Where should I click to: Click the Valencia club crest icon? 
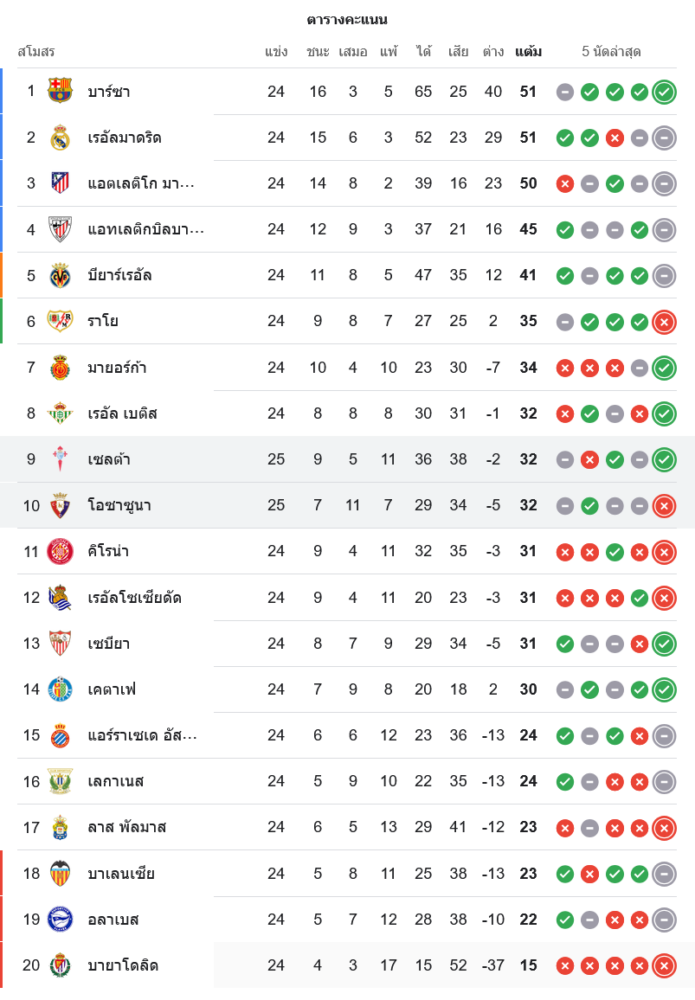click(60, 873)
